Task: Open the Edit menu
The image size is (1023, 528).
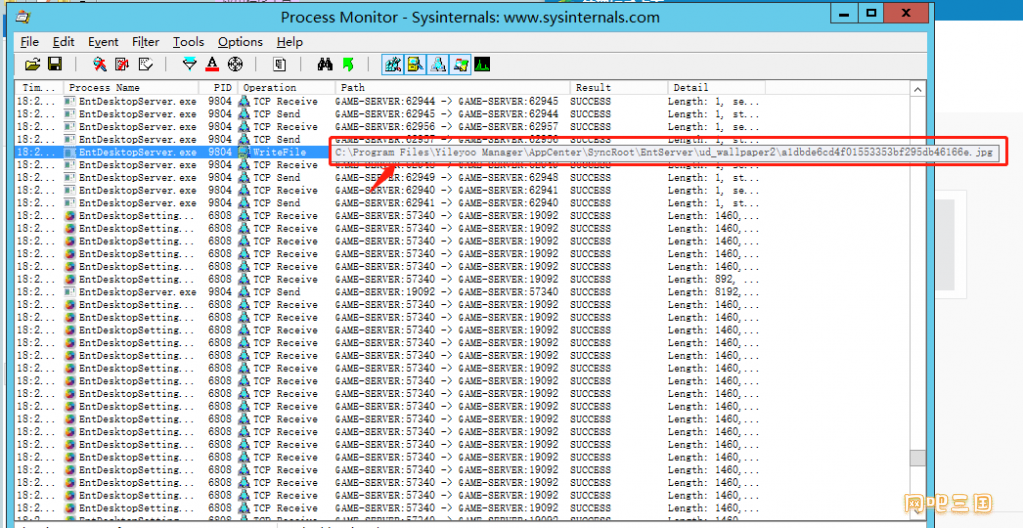Action: (x=63, y=42)
